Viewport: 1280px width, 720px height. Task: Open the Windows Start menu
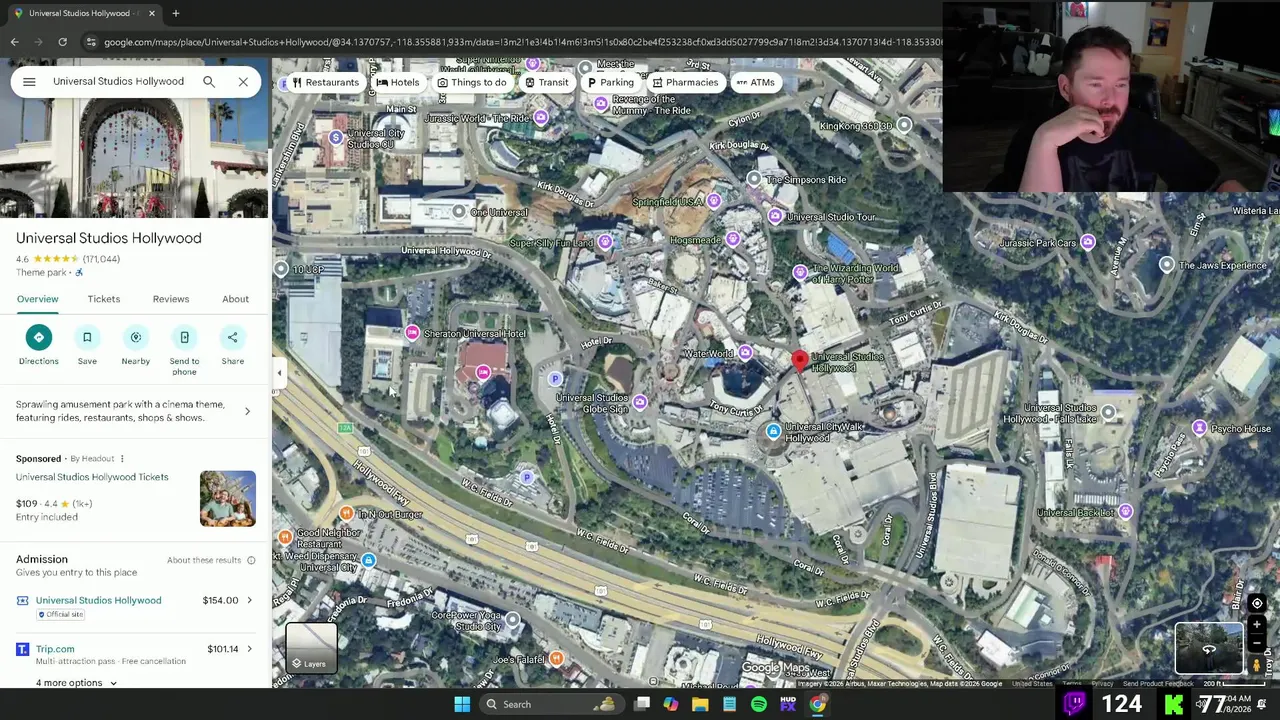pyautogui.click(x=462, y=704)
